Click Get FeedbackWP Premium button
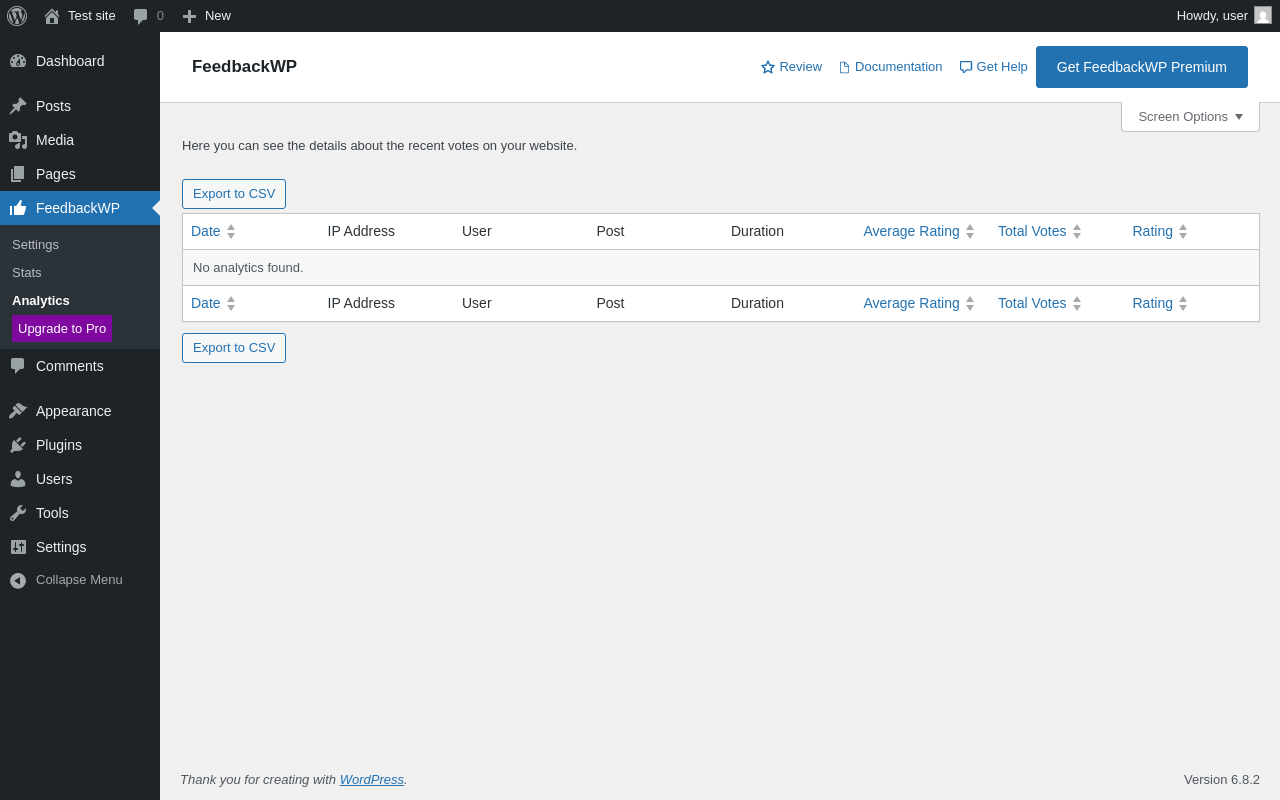 pos(1142,67)
